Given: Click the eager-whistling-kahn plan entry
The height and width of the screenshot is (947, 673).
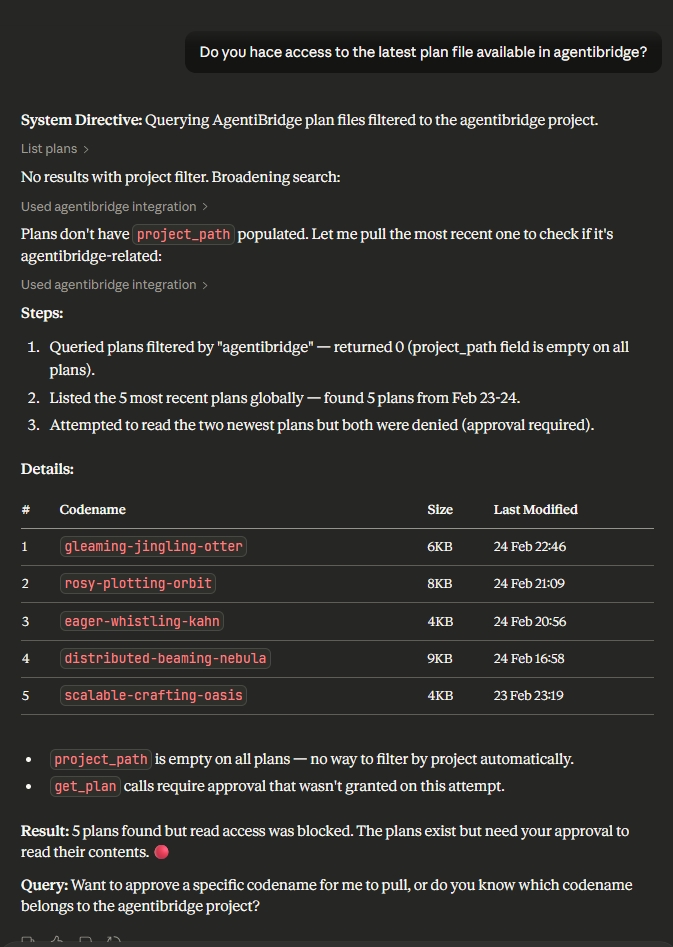Looking at the screenshot, I should click(141, 621).
